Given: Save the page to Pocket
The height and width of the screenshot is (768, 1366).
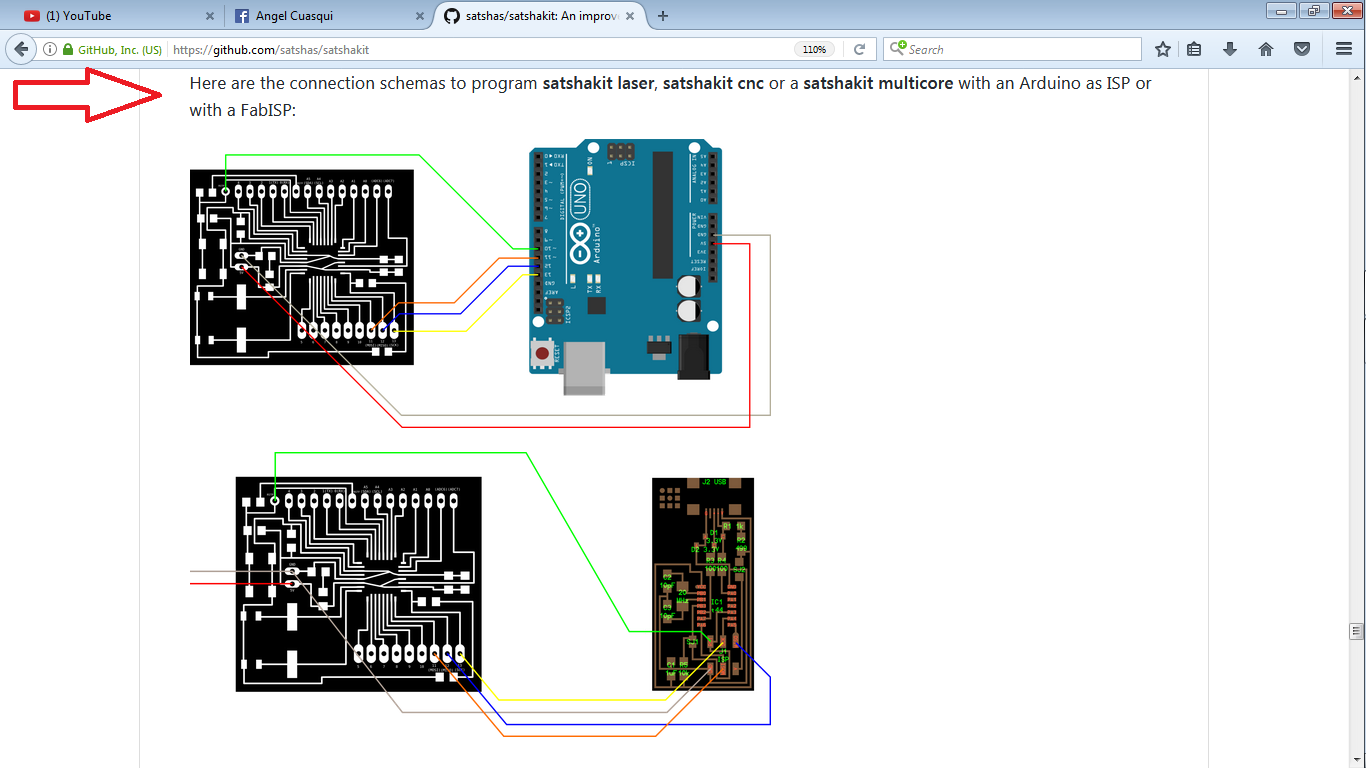Looking at the screenshot, I should point(1302,49).
